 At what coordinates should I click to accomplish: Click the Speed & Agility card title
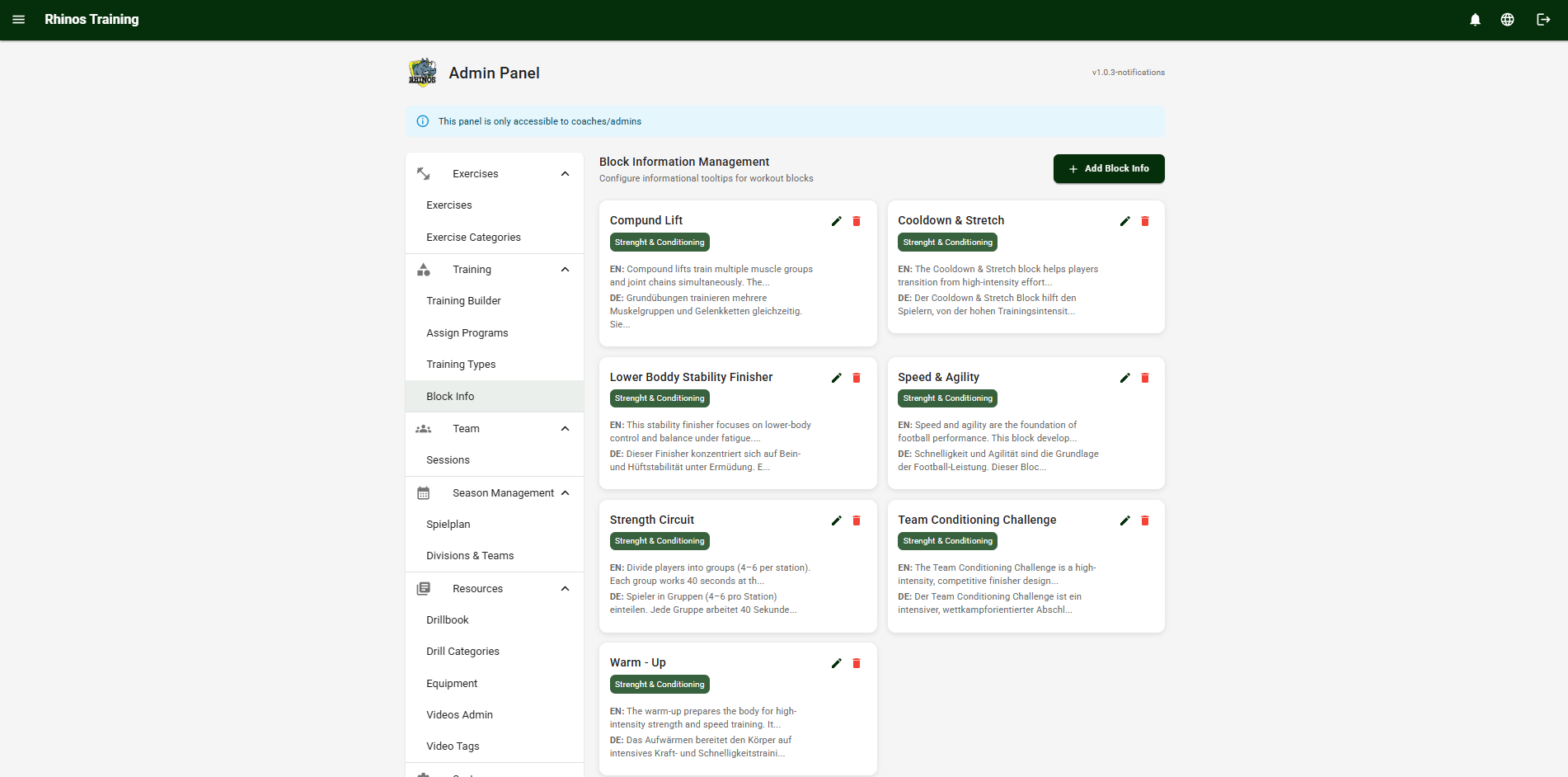click(x=938, y=377)
